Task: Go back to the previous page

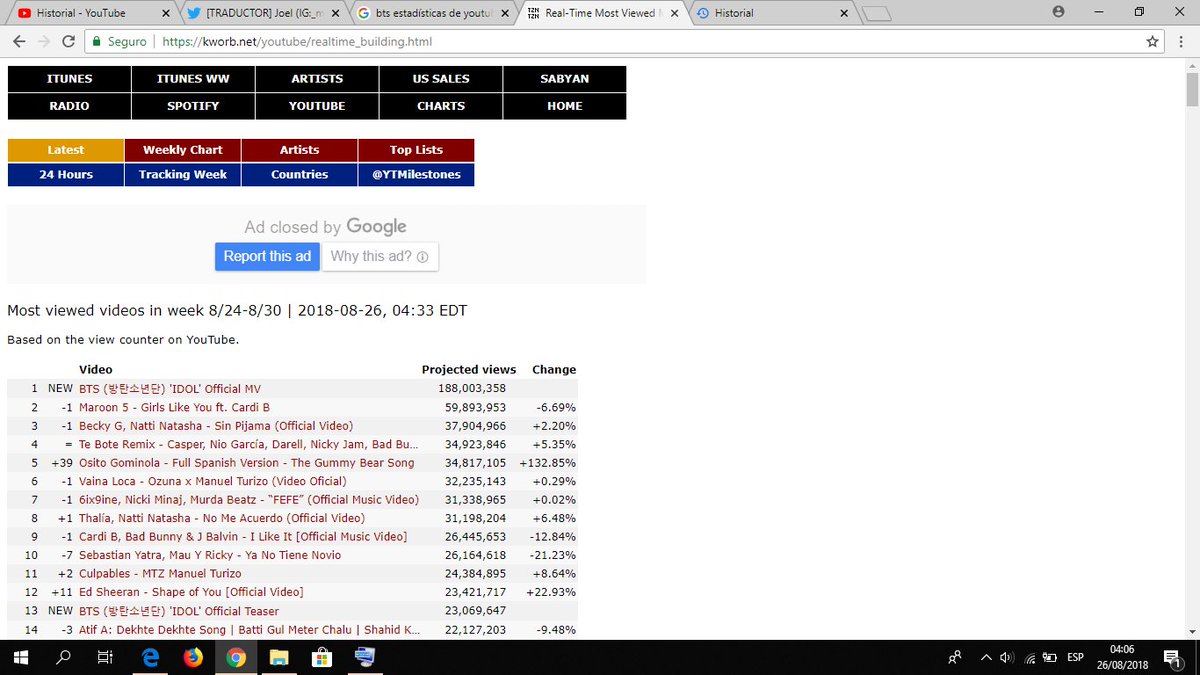Action: [x=17, y=42]
